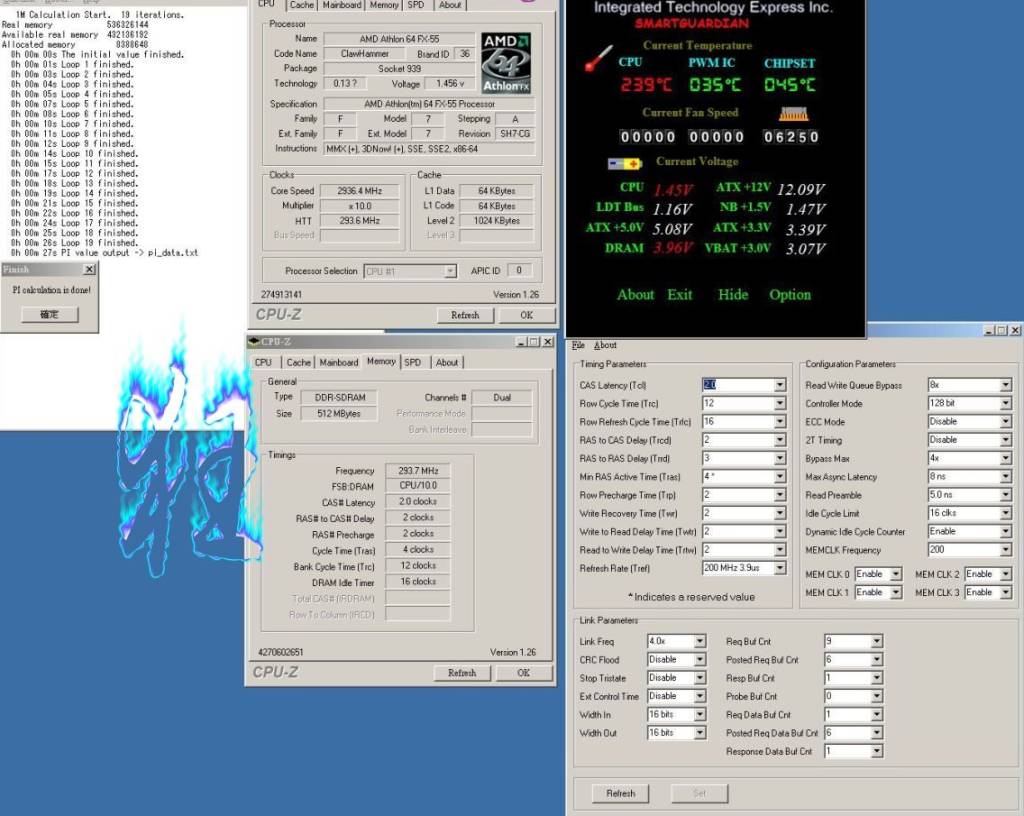The height and width of the screenshot is (816, 1024).
Task: Expand the CRC Flood dropdown
Action: (699, 659)
